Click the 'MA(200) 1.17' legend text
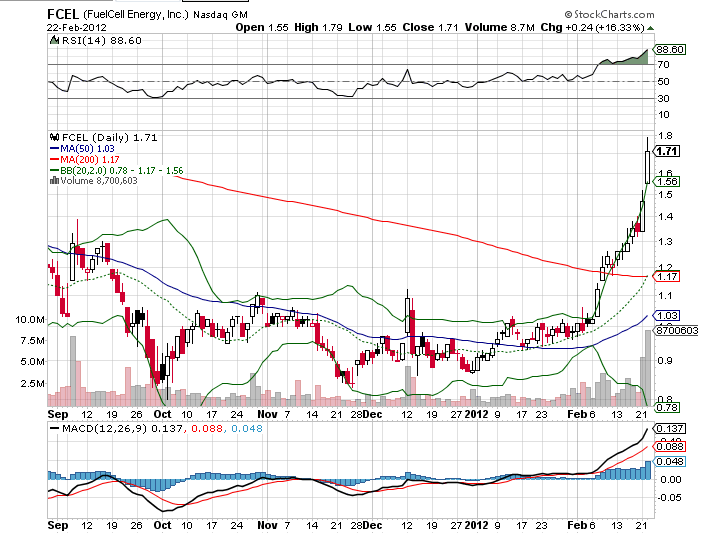 coord(90,160)
